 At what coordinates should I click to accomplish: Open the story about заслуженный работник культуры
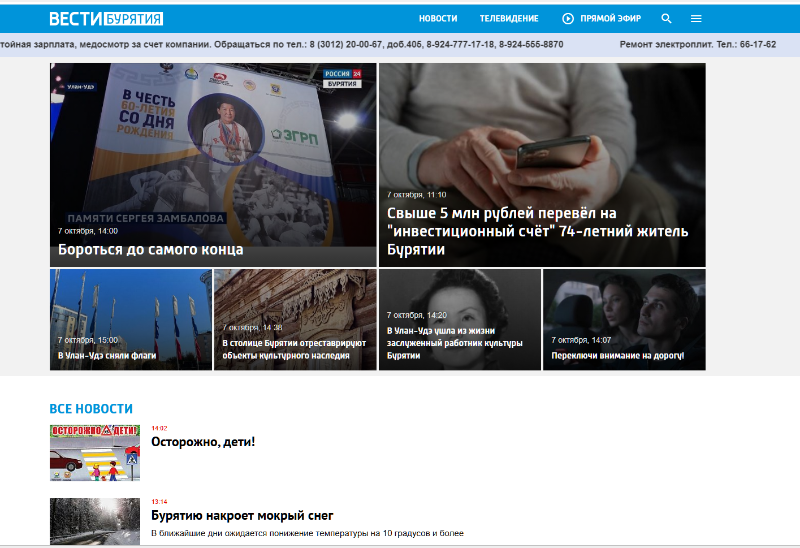455,343
